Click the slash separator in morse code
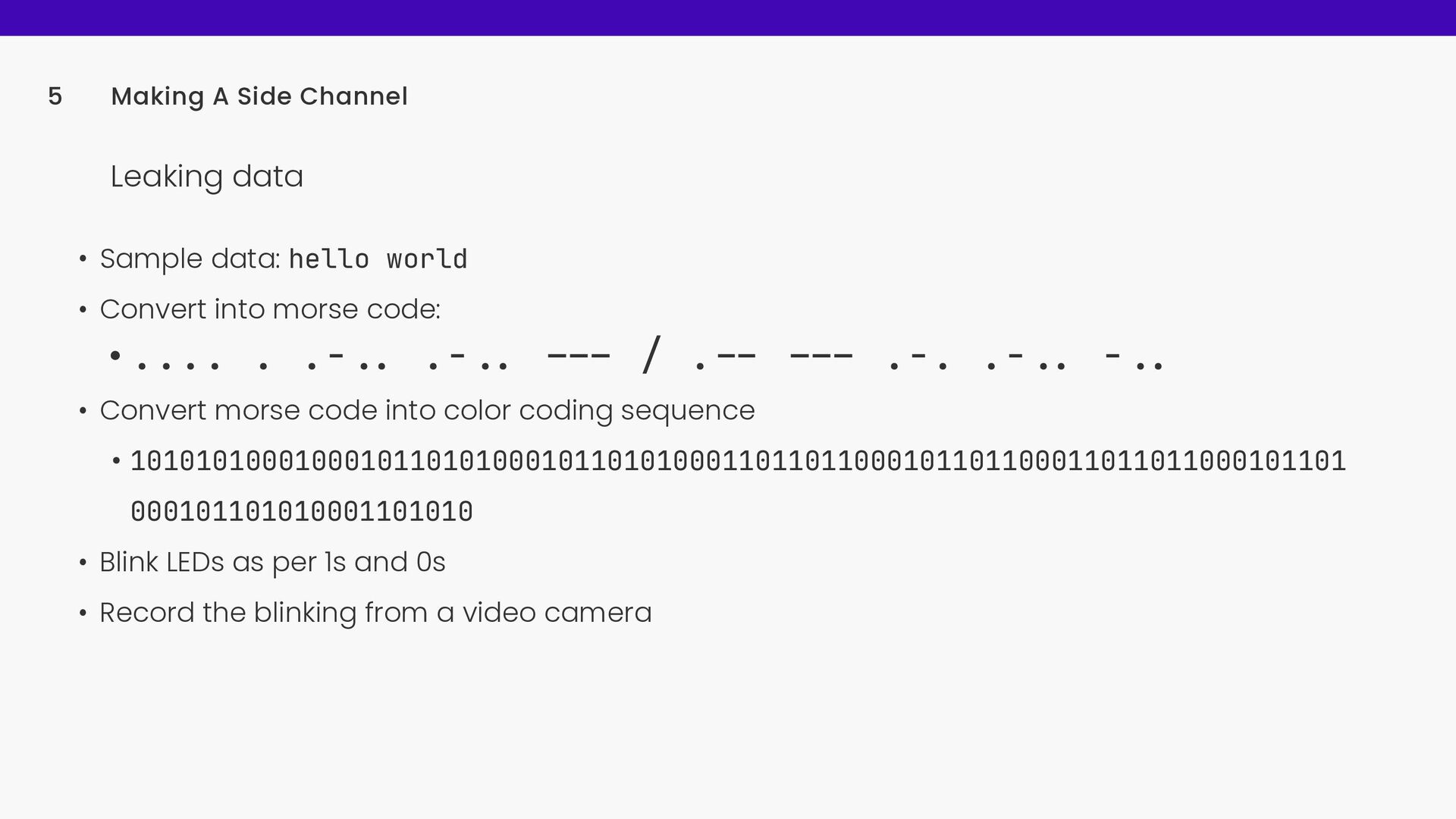Viewport: 1456px width, 819px height. [651, 356]
